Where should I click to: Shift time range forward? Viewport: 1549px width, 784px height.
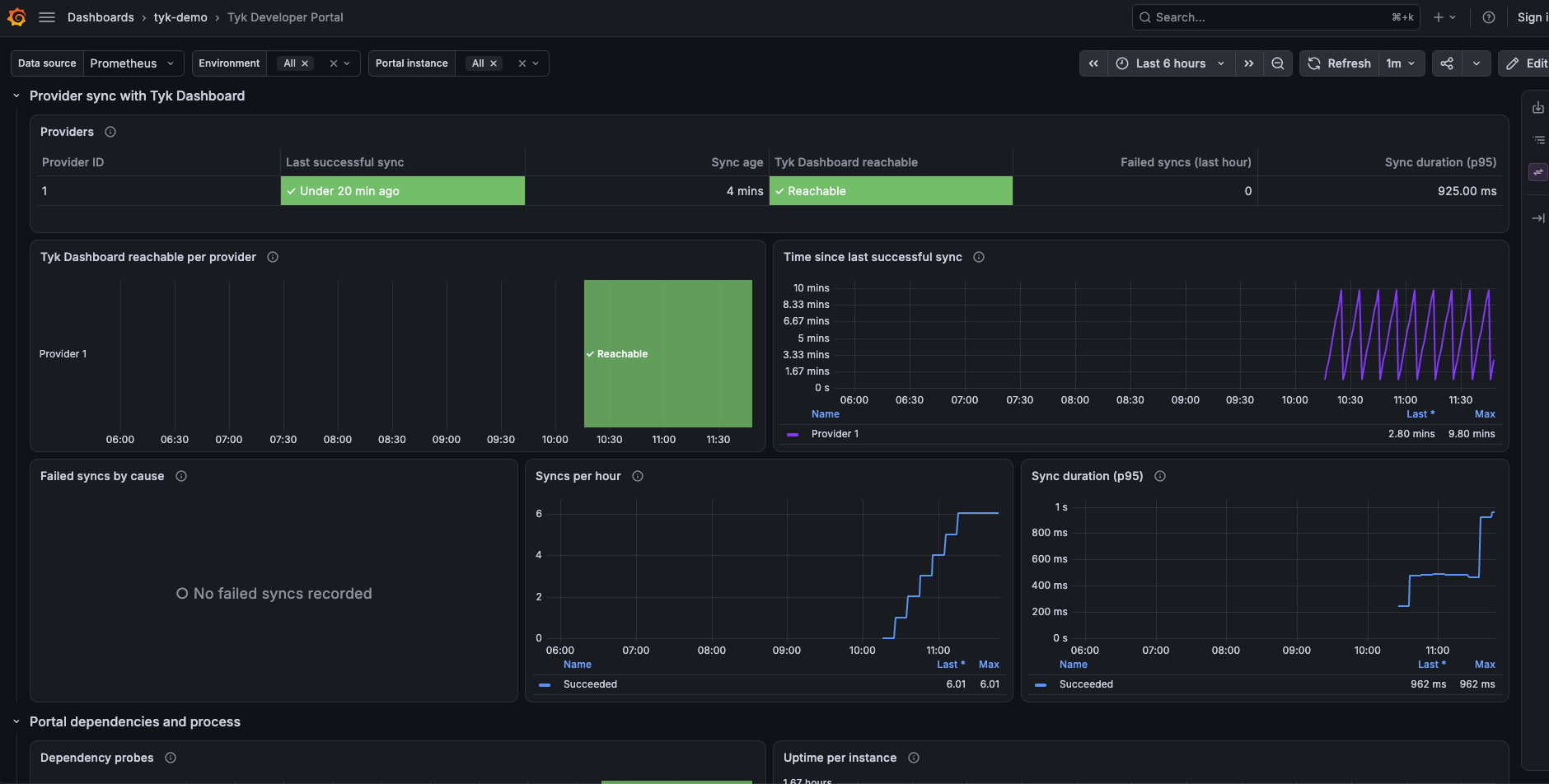1249,63
